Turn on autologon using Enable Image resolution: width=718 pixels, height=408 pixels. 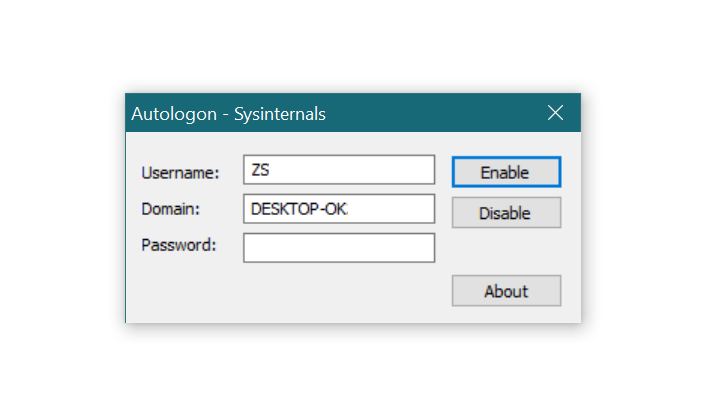(x=505, y=172)
